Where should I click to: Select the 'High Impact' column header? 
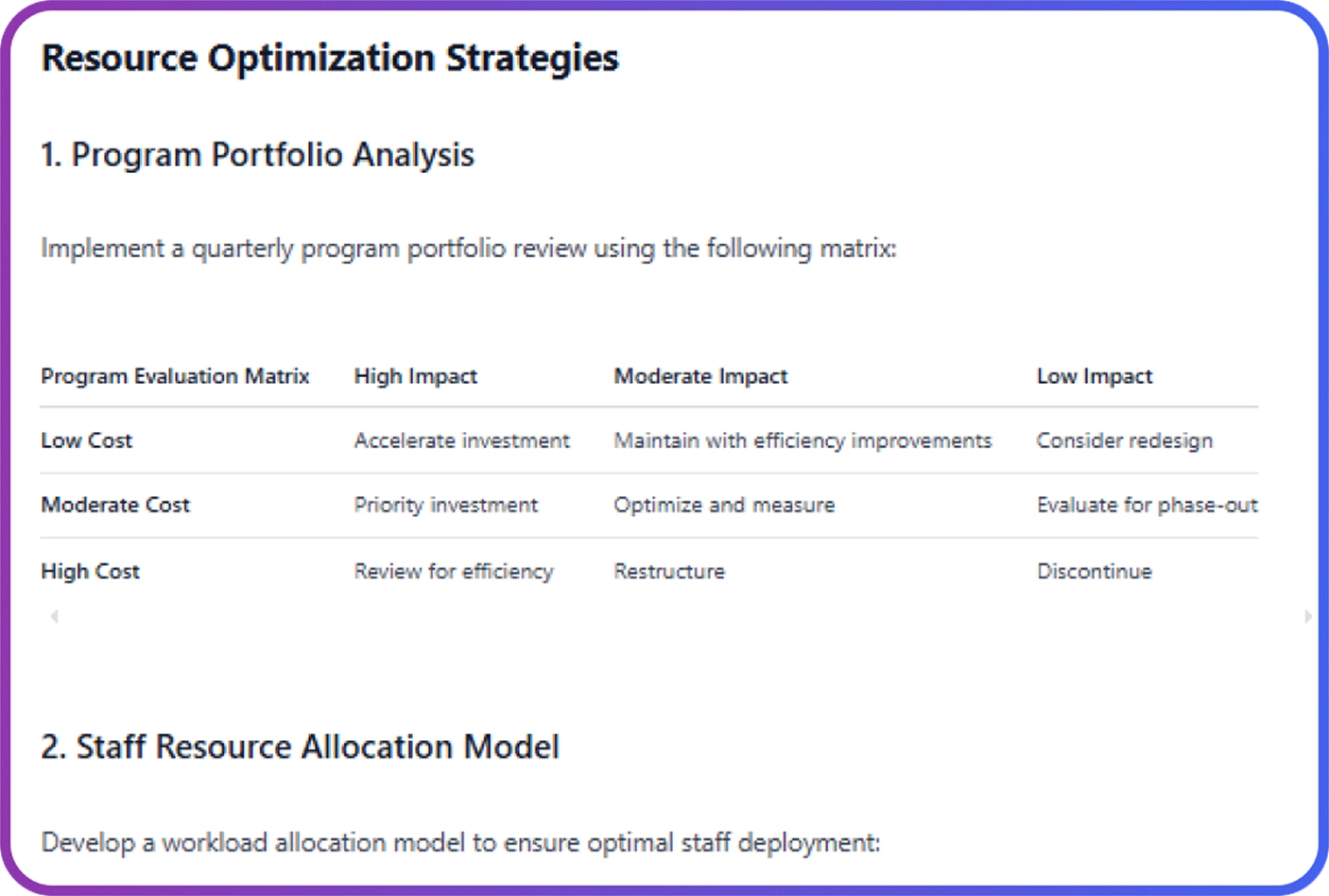[416, 376]
